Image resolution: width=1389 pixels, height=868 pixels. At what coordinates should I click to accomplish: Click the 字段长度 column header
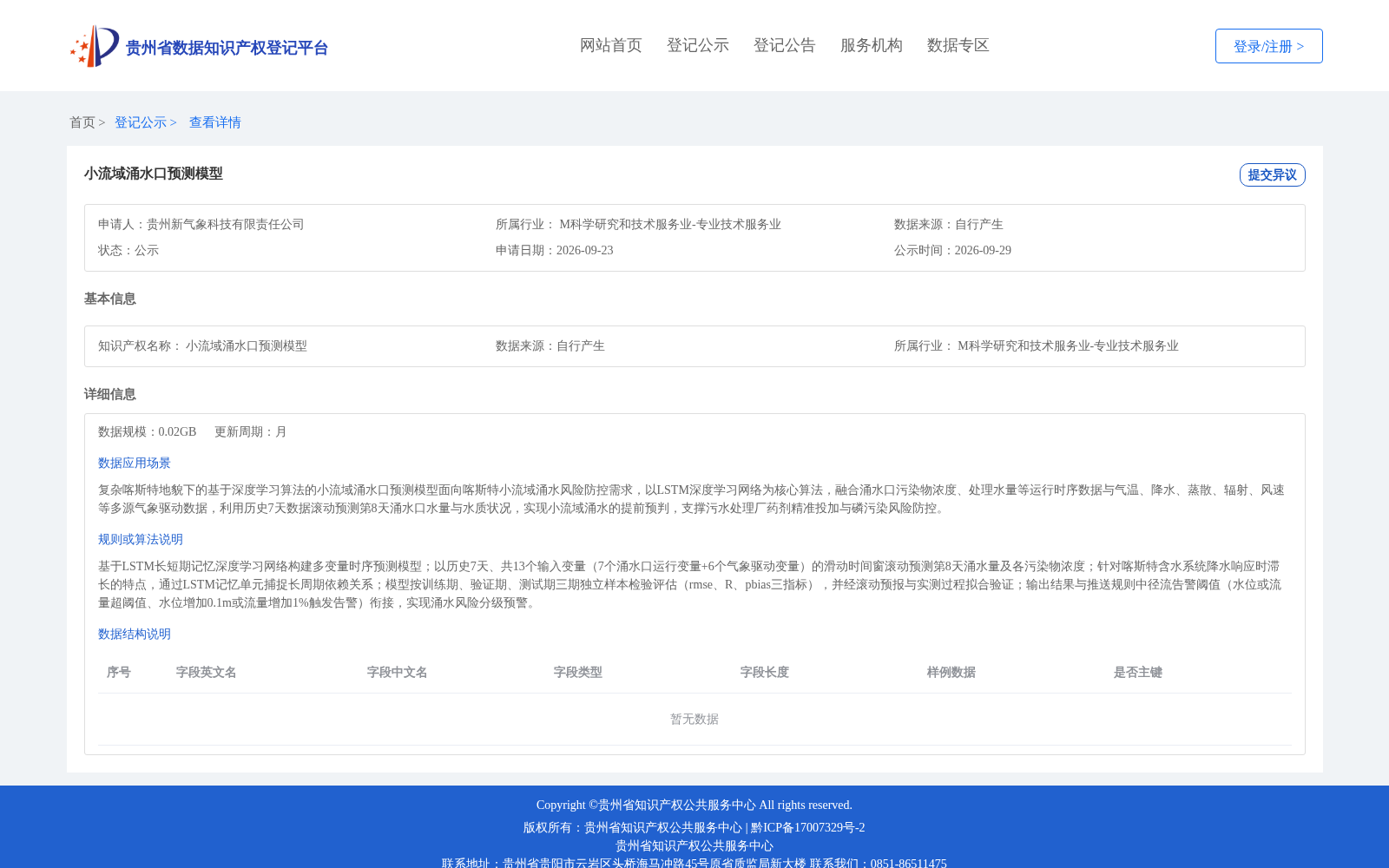tap(765, 672)
